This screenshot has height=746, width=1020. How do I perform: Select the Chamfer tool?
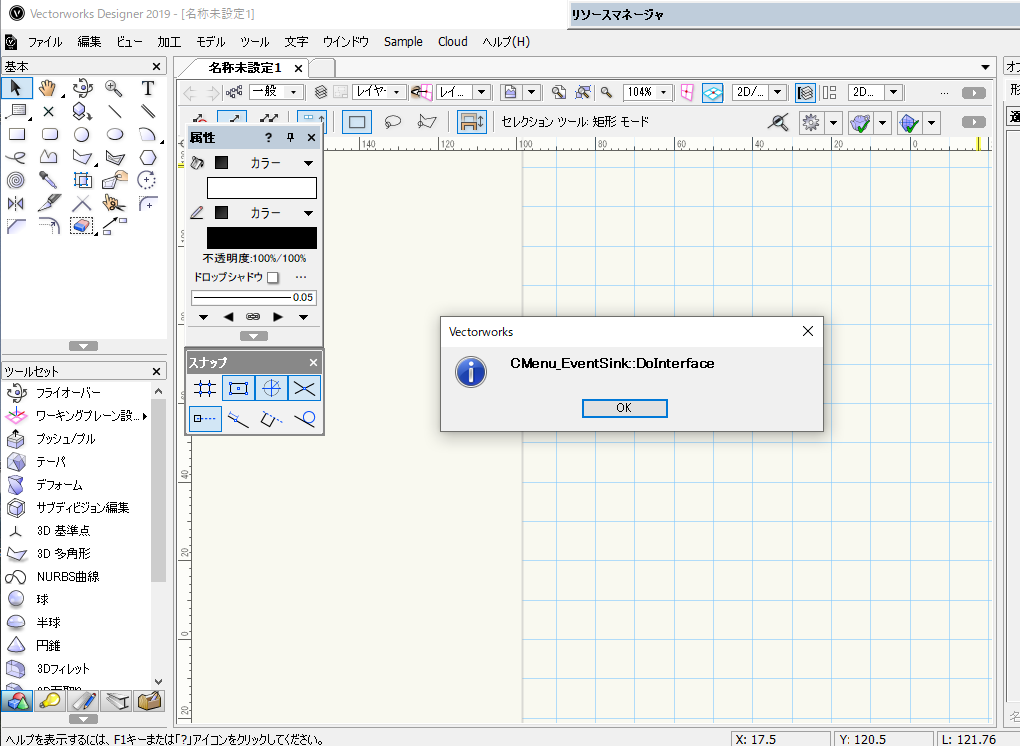tap(16, 226)
